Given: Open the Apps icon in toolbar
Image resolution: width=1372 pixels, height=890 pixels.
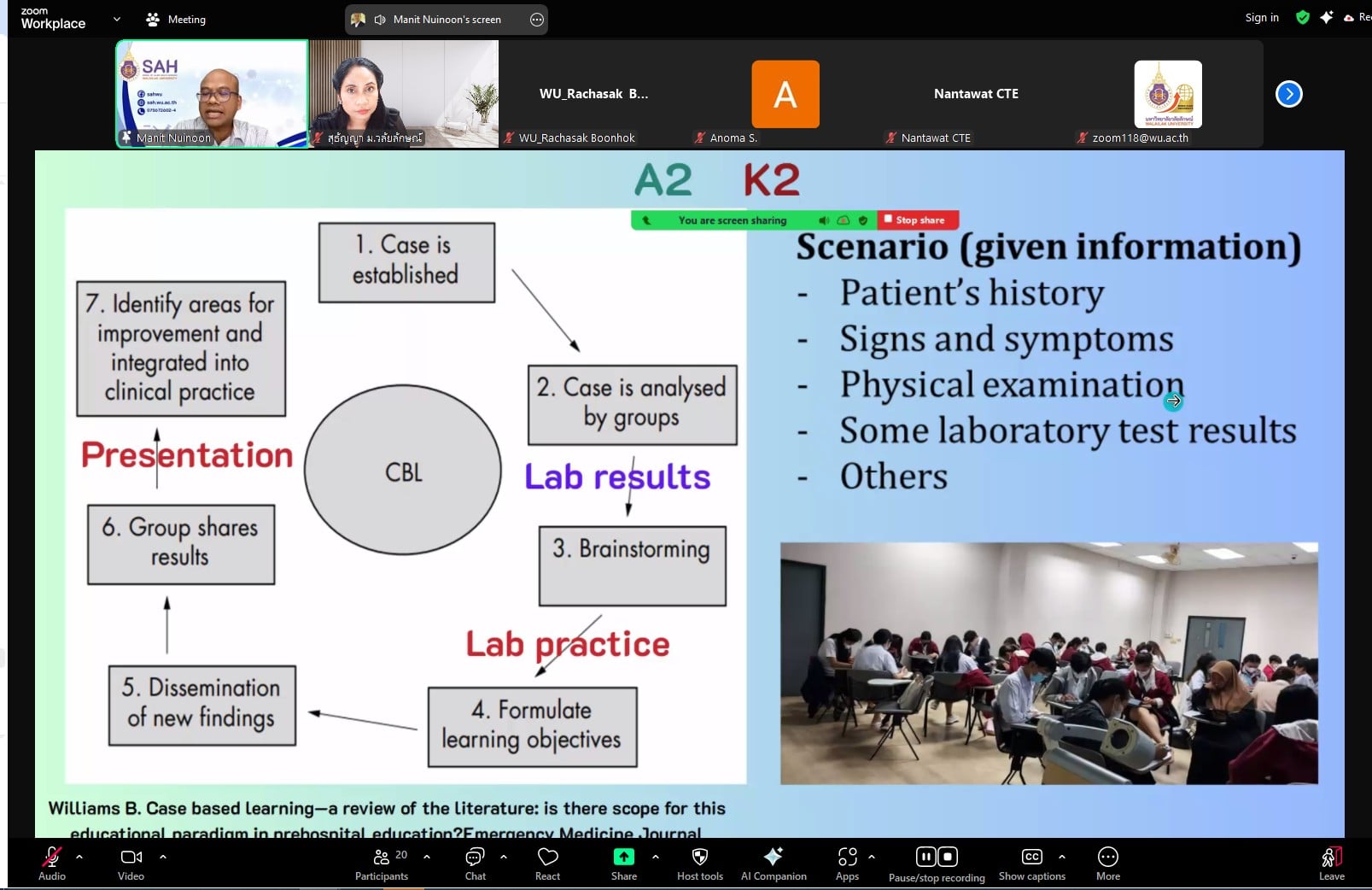Looking at the screenshot, I should coord(847,858).
